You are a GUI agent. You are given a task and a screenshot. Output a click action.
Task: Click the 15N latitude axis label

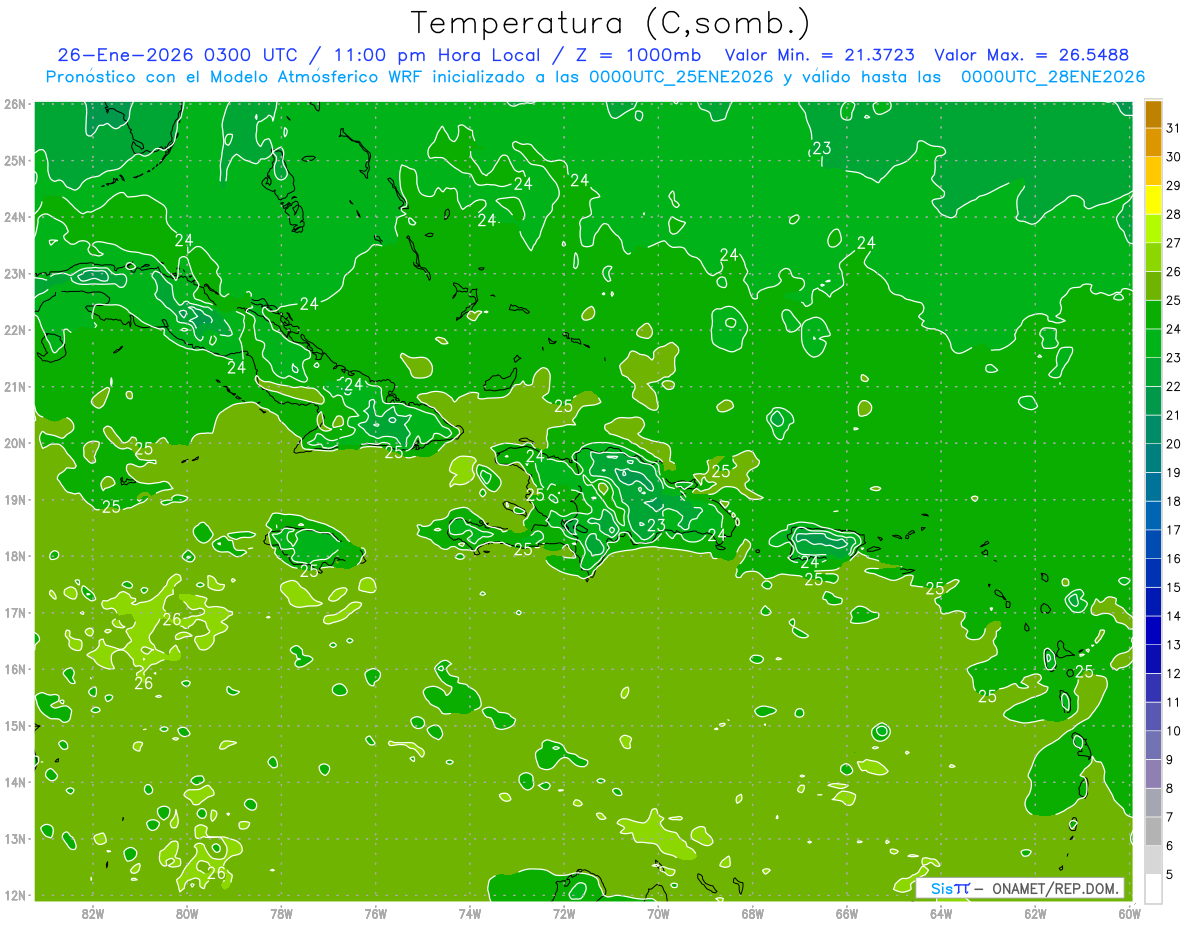coord(14,725)
